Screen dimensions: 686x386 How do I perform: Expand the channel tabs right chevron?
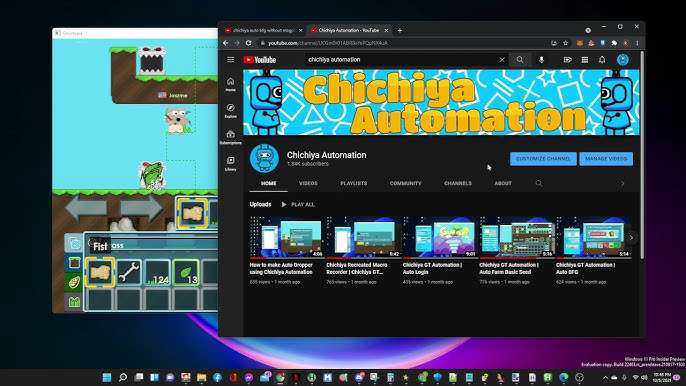tap(622, 183)
